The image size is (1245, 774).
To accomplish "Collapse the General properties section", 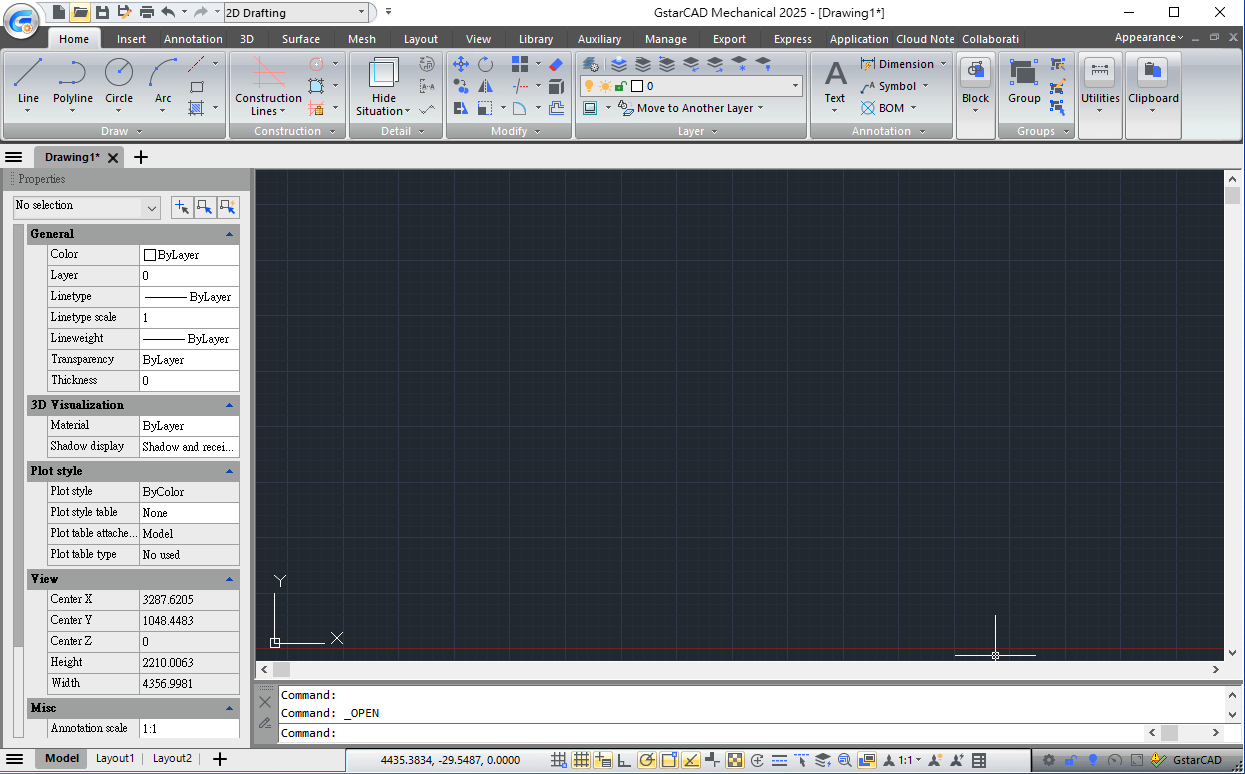I will tap(229, 234).
